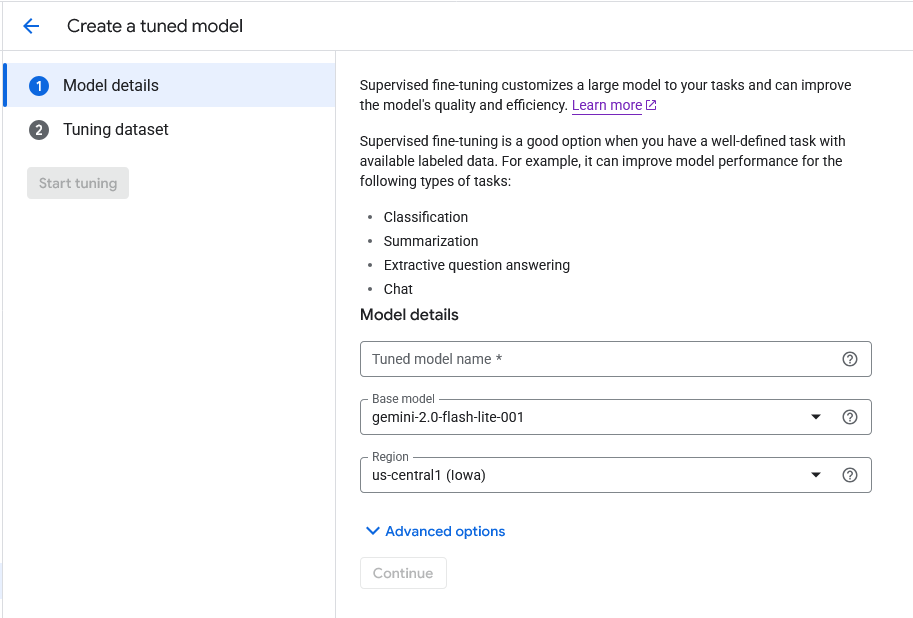Image resolution: width=913 pixels, height=618 pixels.
Task: Follow the Learn more link
Action: (x=607, y=105)
